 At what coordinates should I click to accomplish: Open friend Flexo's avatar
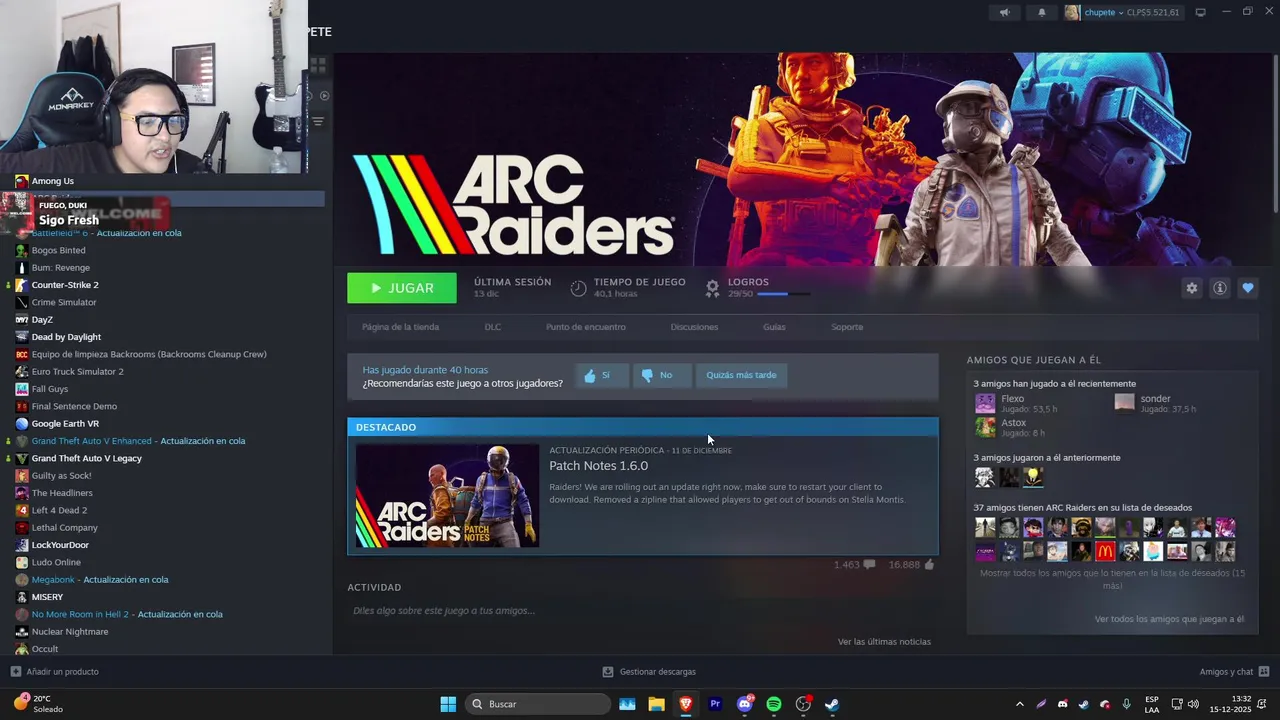985,403
